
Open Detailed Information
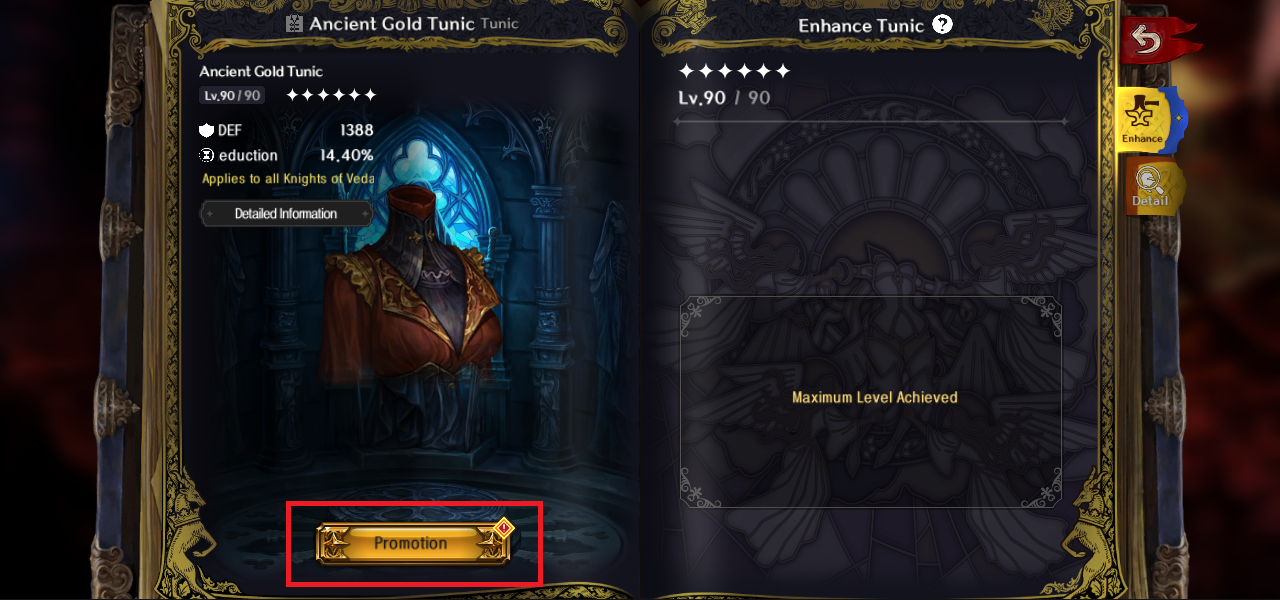pyautogui.click(x=286, y=213)
